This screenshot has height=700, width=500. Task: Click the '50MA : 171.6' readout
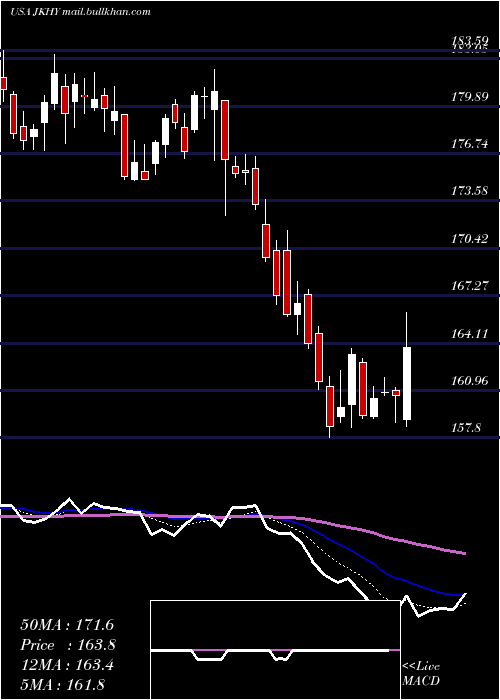[x=67, y=625]
